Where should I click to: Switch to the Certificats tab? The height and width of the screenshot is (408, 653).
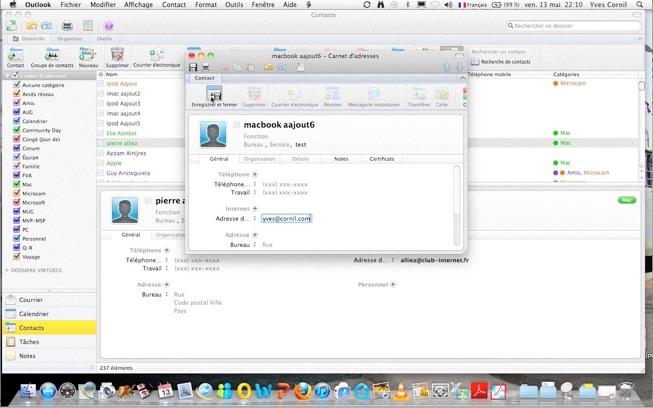point(381,159)
